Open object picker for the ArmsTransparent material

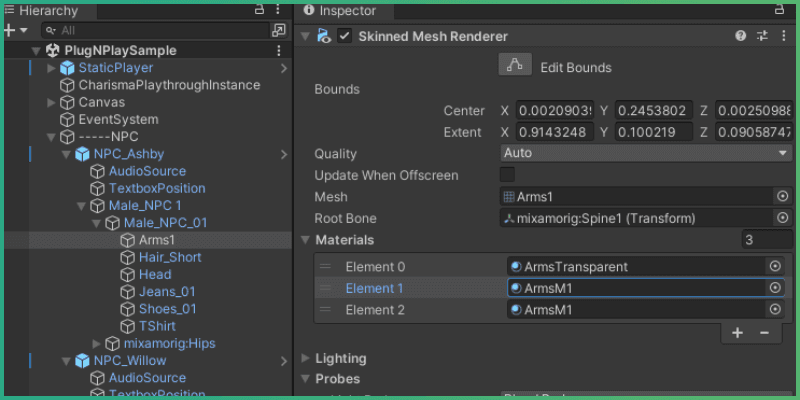tap(774, 266)
